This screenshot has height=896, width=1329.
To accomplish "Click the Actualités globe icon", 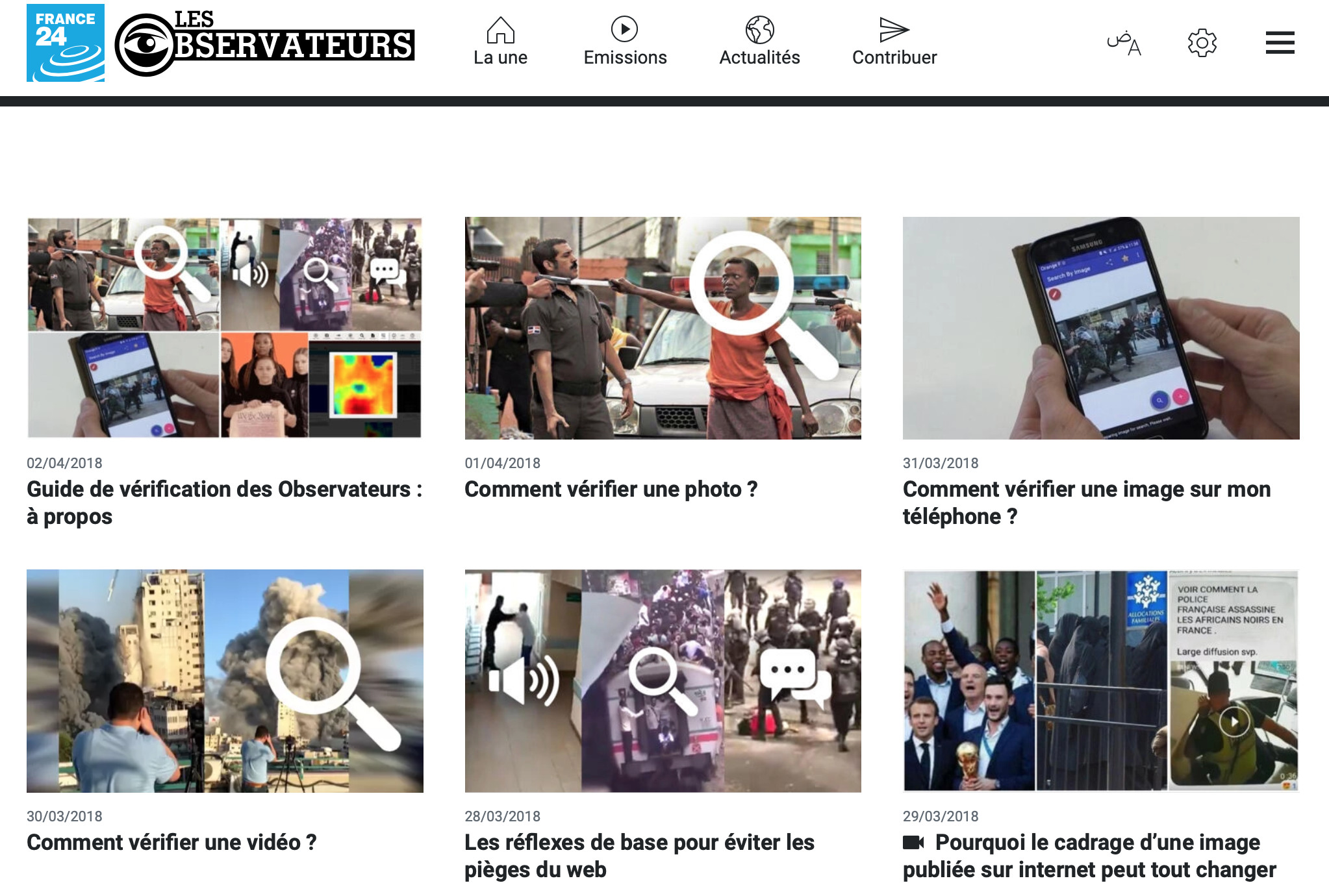I will [759, 30].
